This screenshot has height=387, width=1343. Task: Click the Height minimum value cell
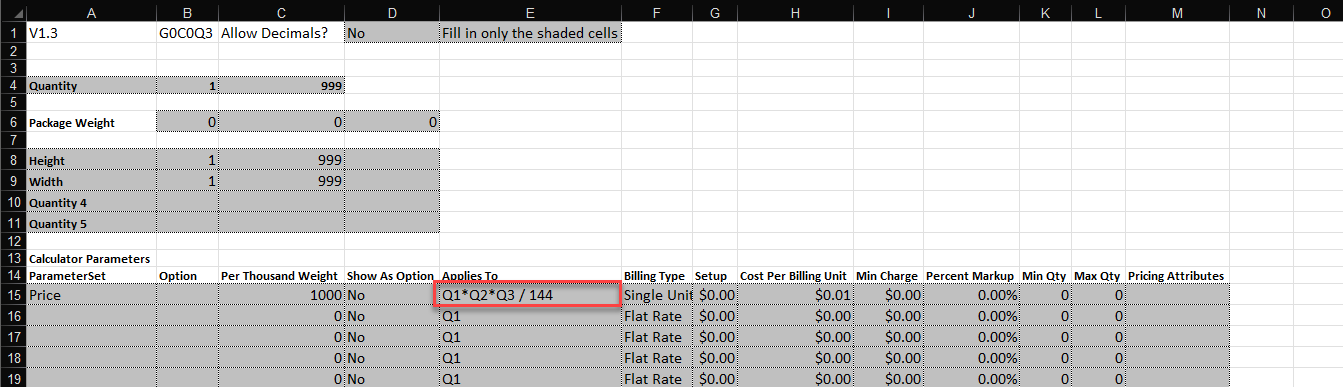pyautogui.click(x=187, y=160)
